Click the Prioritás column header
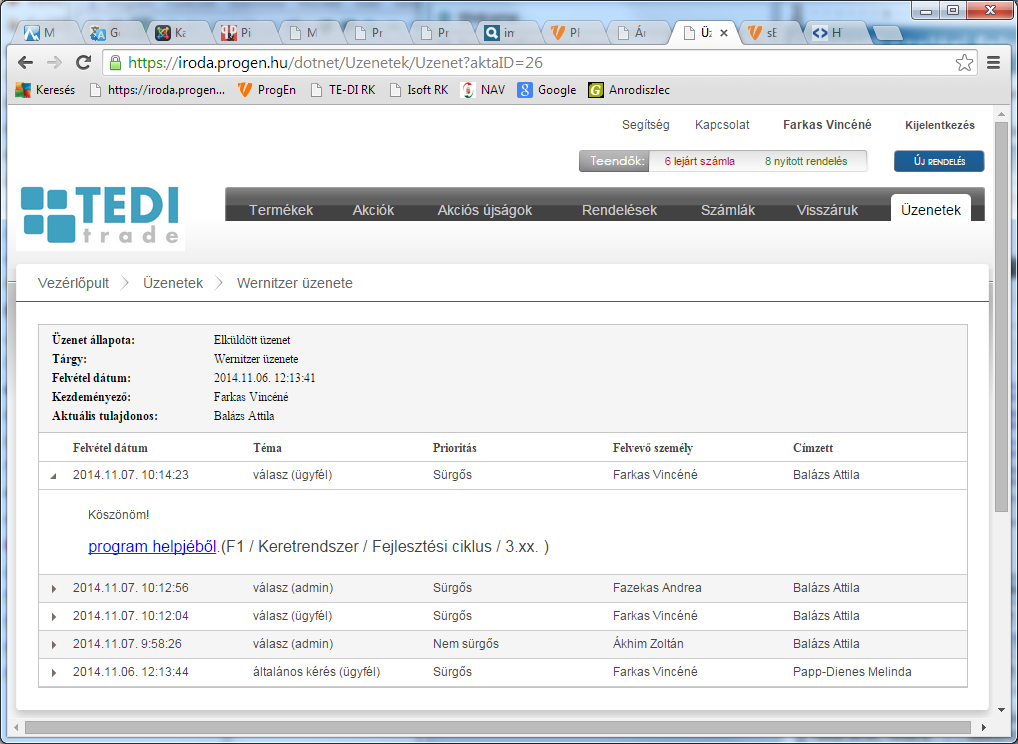 click(x=454, y=448)
